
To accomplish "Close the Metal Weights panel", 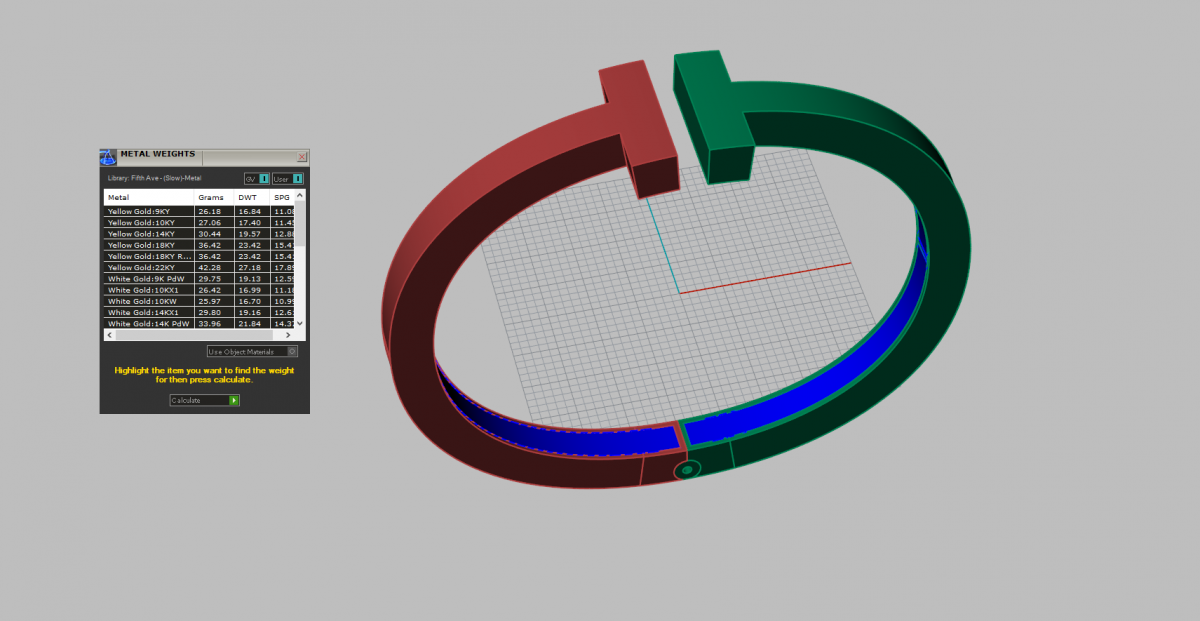I will tap(302, 157).
